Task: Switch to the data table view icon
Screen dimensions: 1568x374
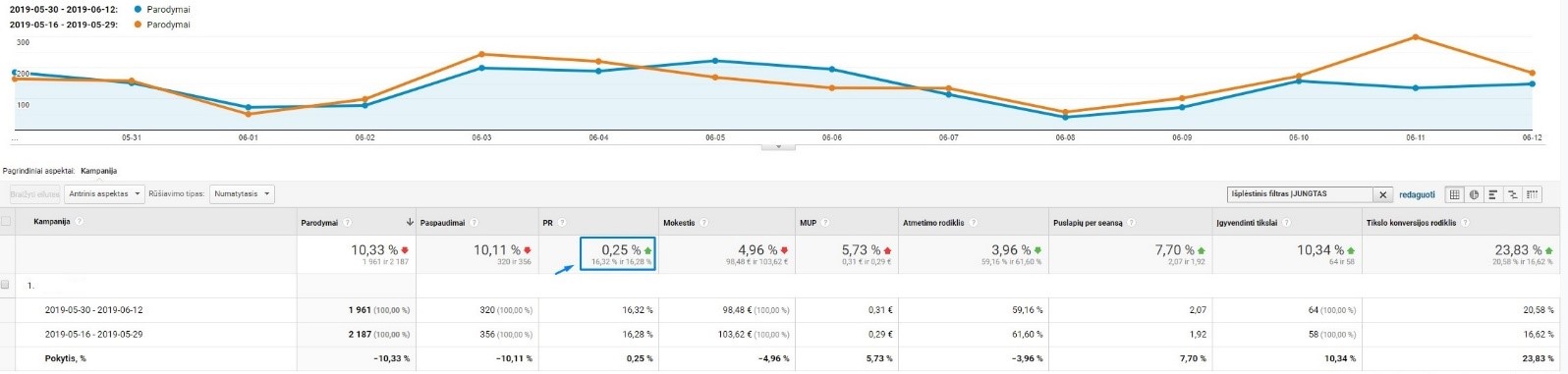Action: (1455, 194)
